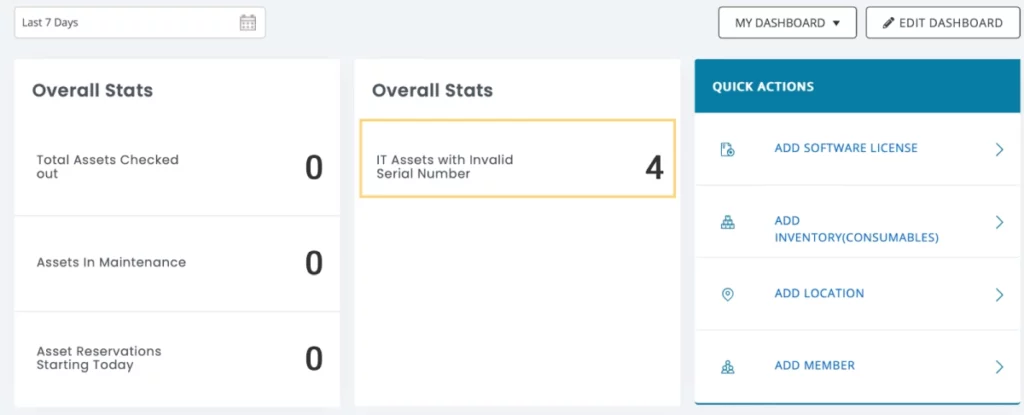Open the Add Inventory(Consumables) link

(x=856, y=229)
